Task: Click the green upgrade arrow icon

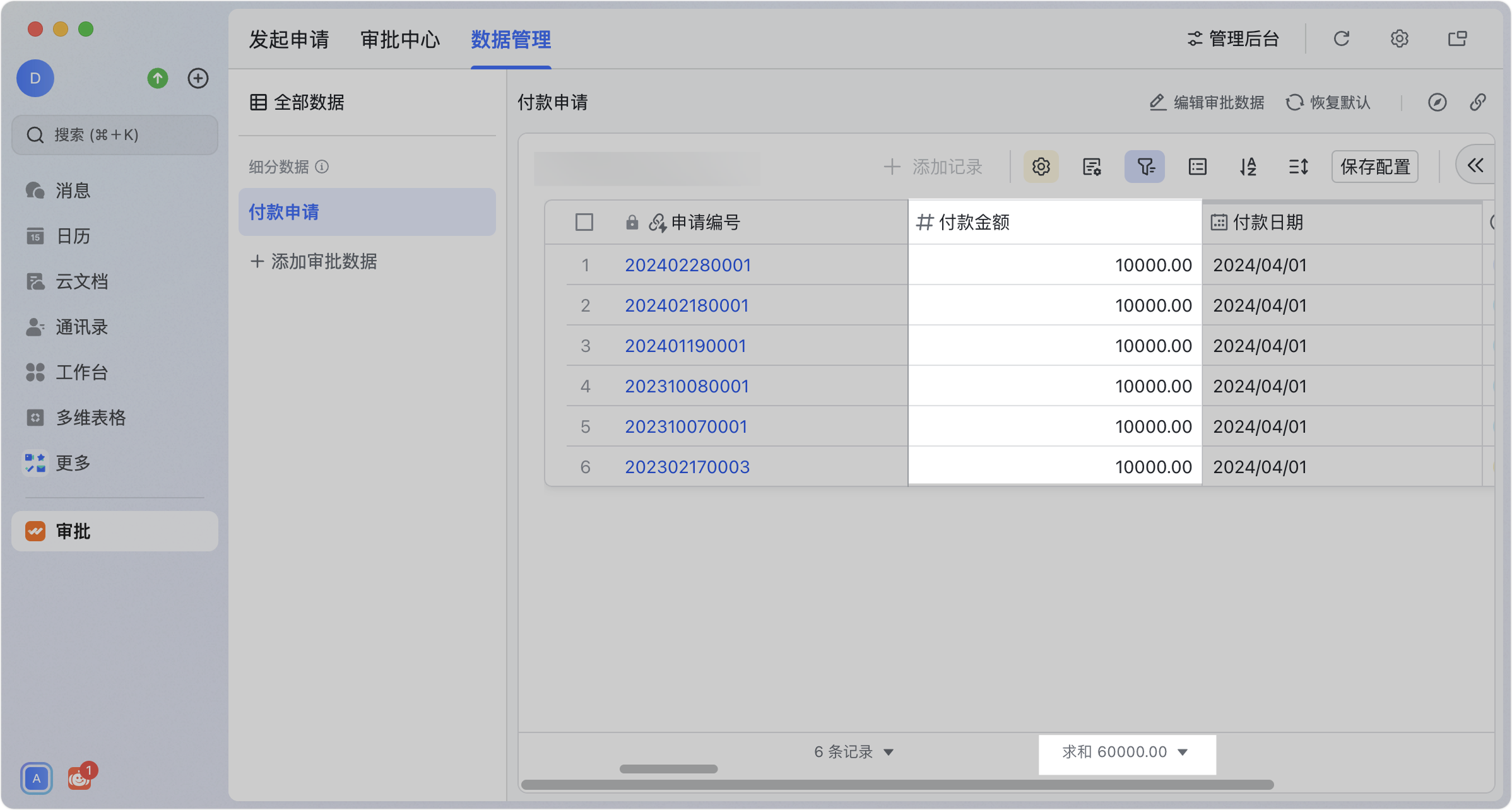Action: (x=158, y=78)
